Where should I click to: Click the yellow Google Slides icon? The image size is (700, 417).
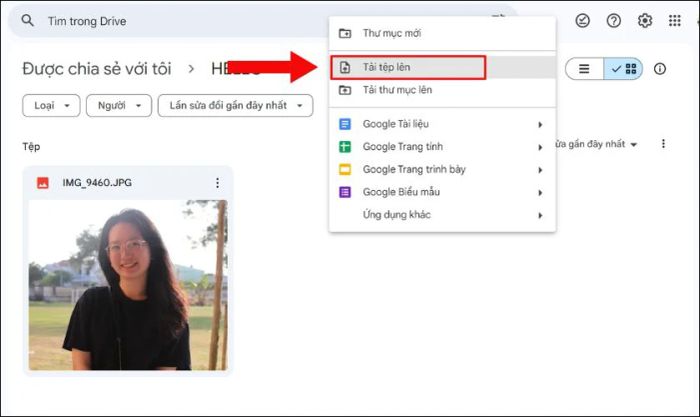(x=345, y=170)
